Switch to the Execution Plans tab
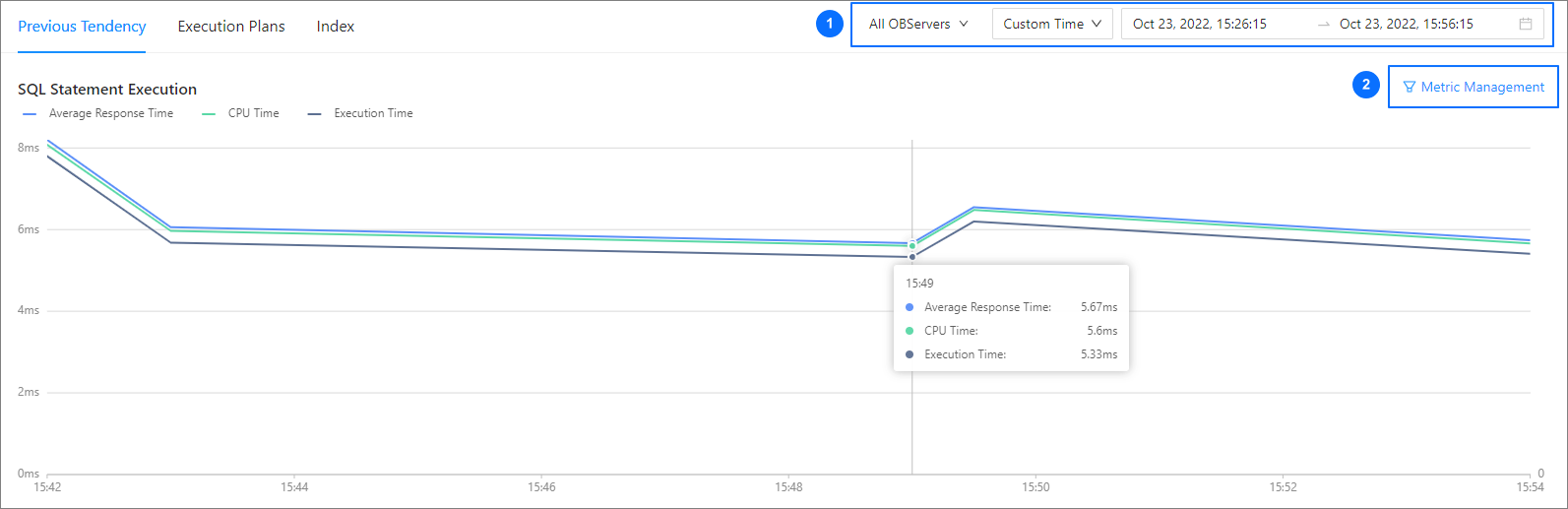 (x=231, y=27)
